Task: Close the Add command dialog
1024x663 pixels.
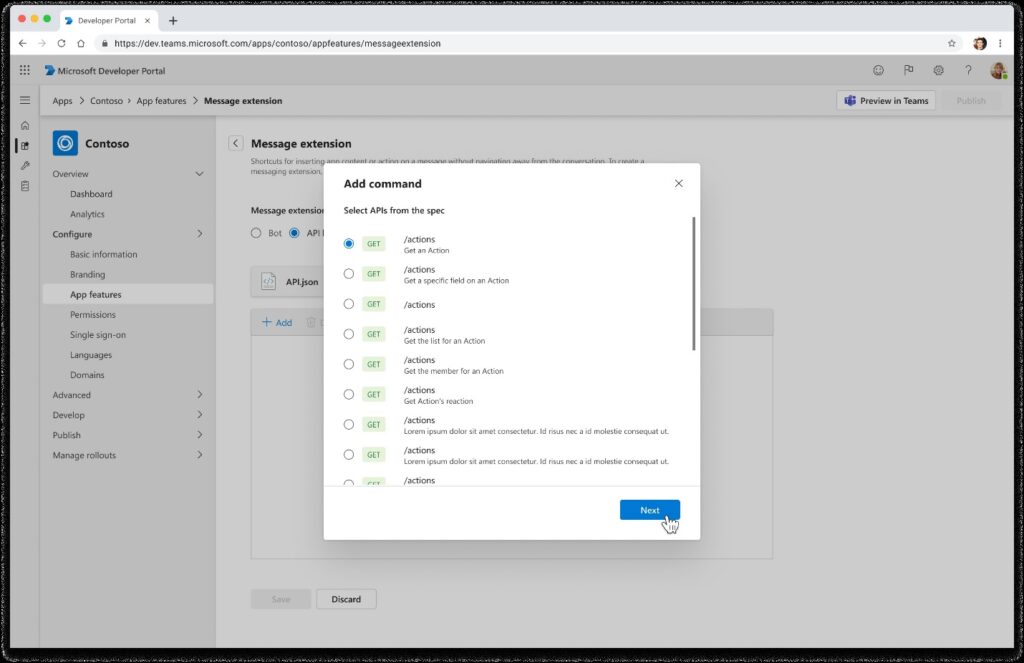Action: [679, 184]
